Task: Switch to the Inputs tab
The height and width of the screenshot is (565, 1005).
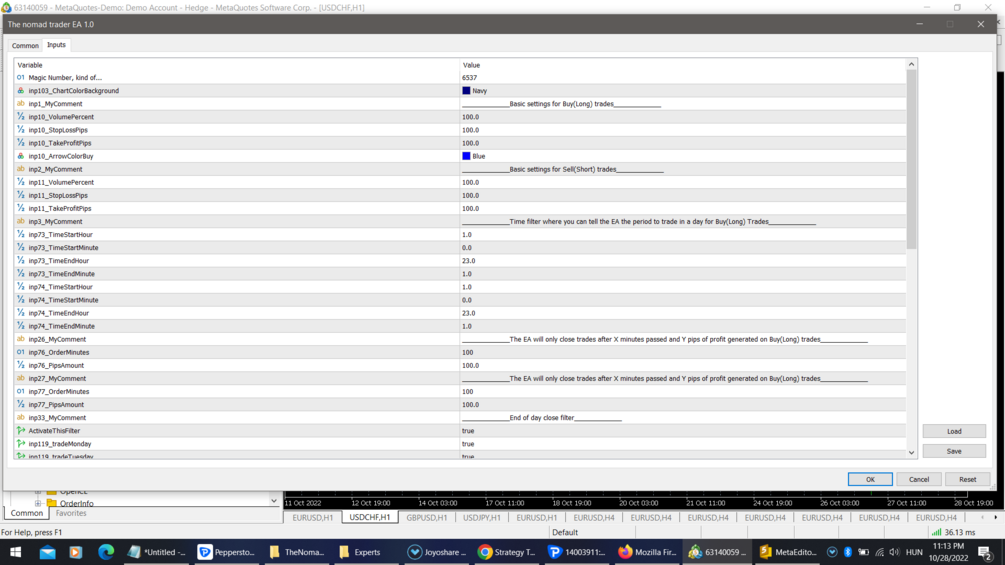Action: [56, 45]
